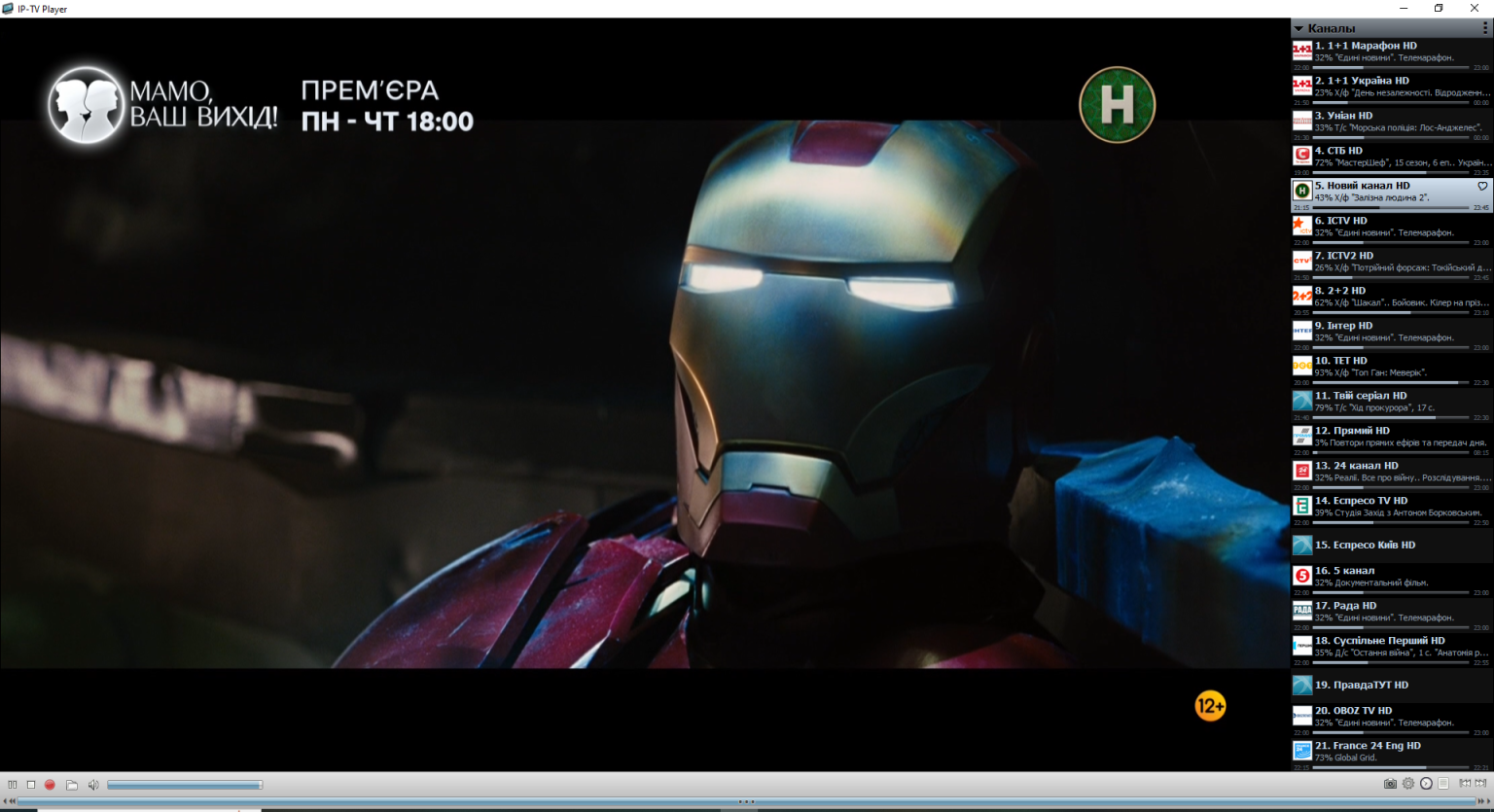This screenshot has height=812, width=1494.
Task: Open a file using the folder icon
Action: 72,785
